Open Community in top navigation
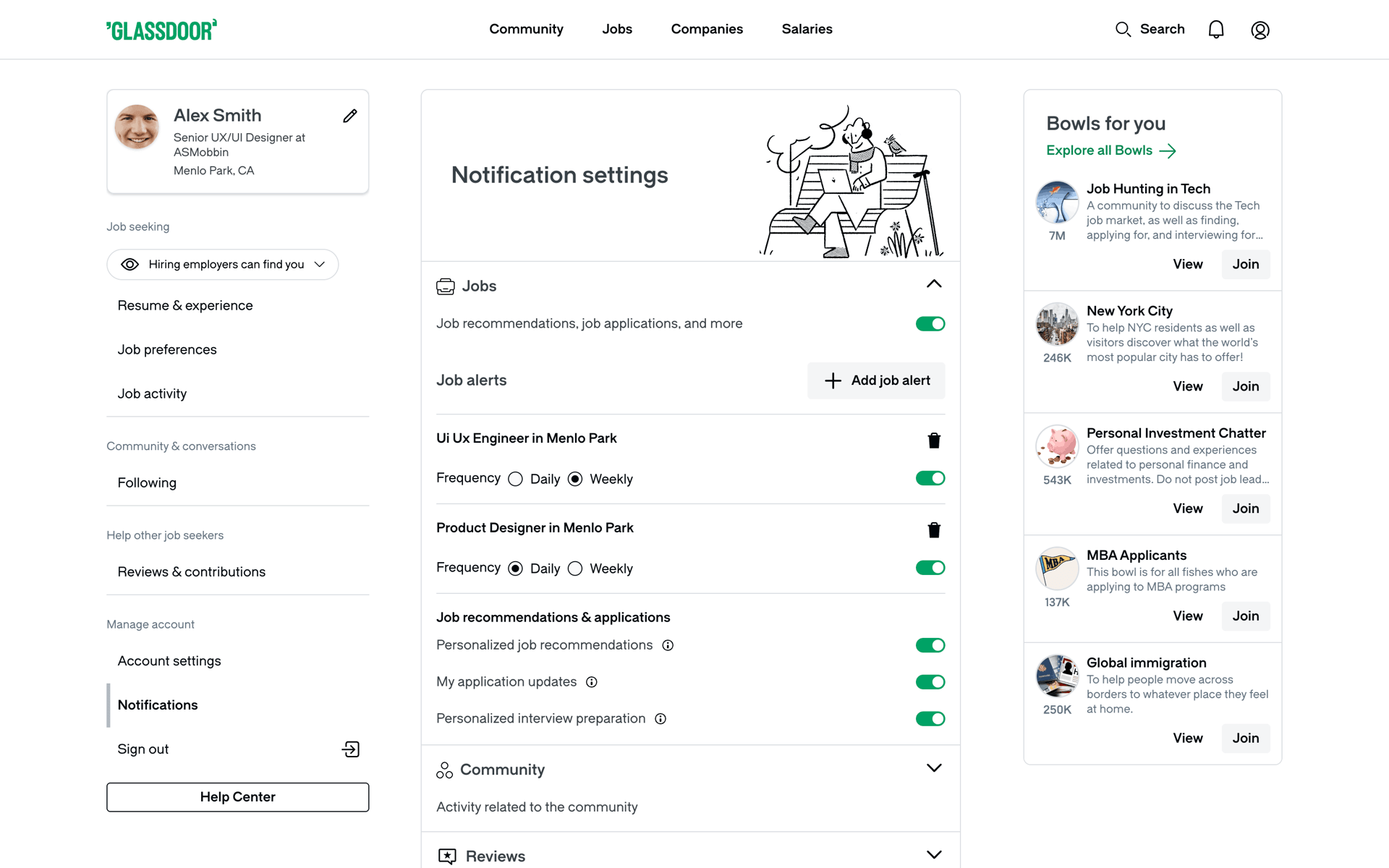The height and width of the screenshot is (868, 1389). coord(526,30)
